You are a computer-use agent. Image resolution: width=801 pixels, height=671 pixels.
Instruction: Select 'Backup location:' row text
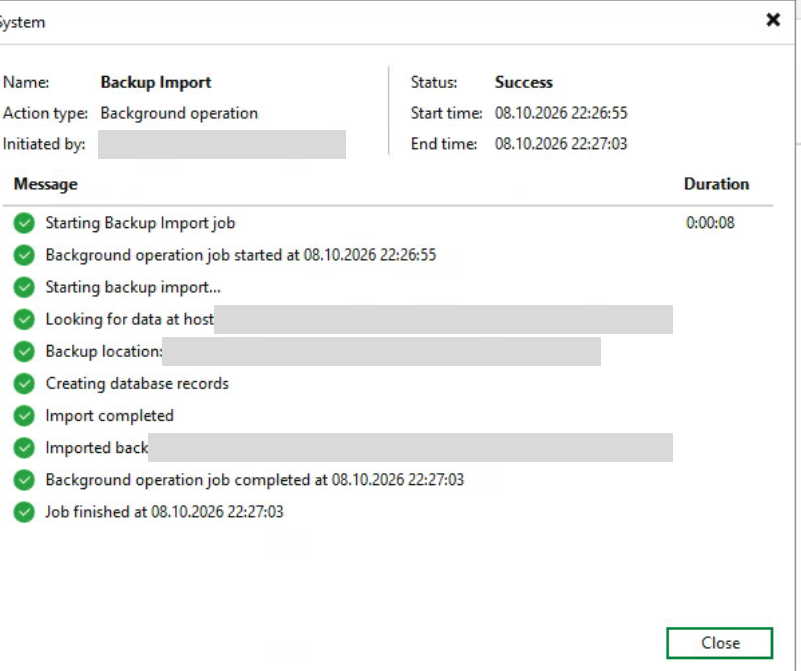104,351
